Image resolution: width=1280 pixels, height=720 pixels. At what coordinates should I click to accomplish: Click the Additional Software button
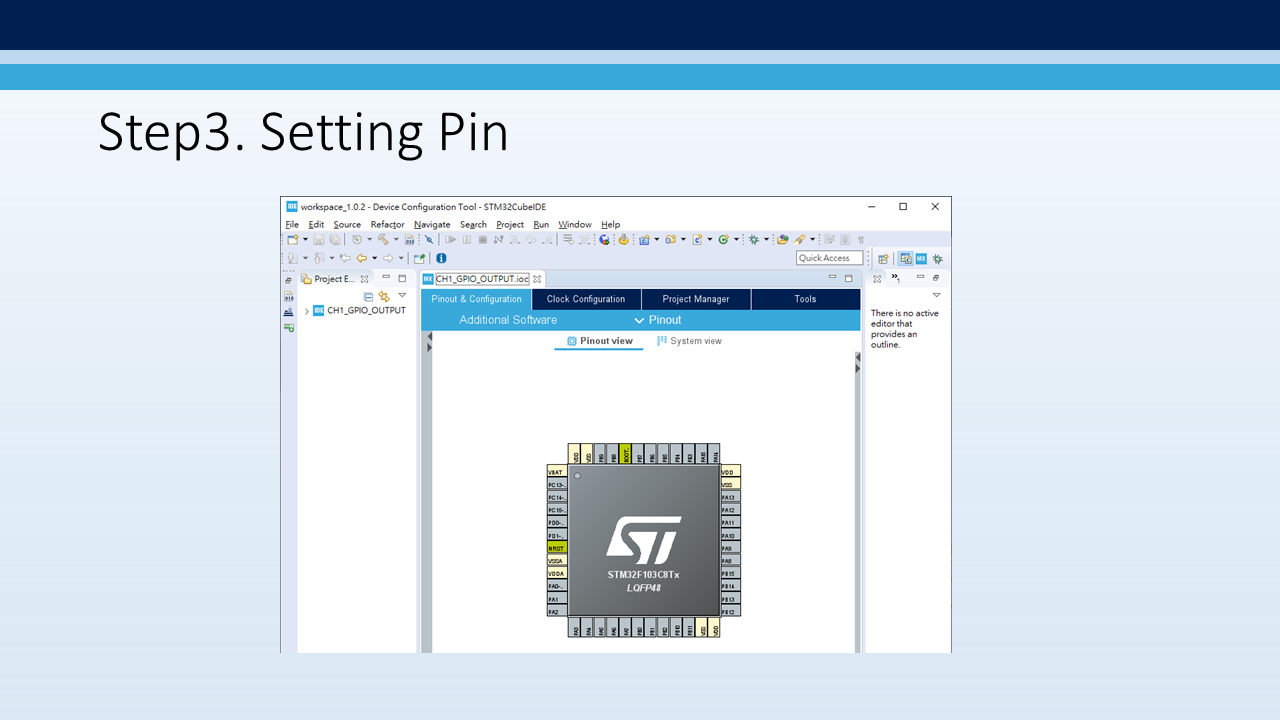pos(508,320)
